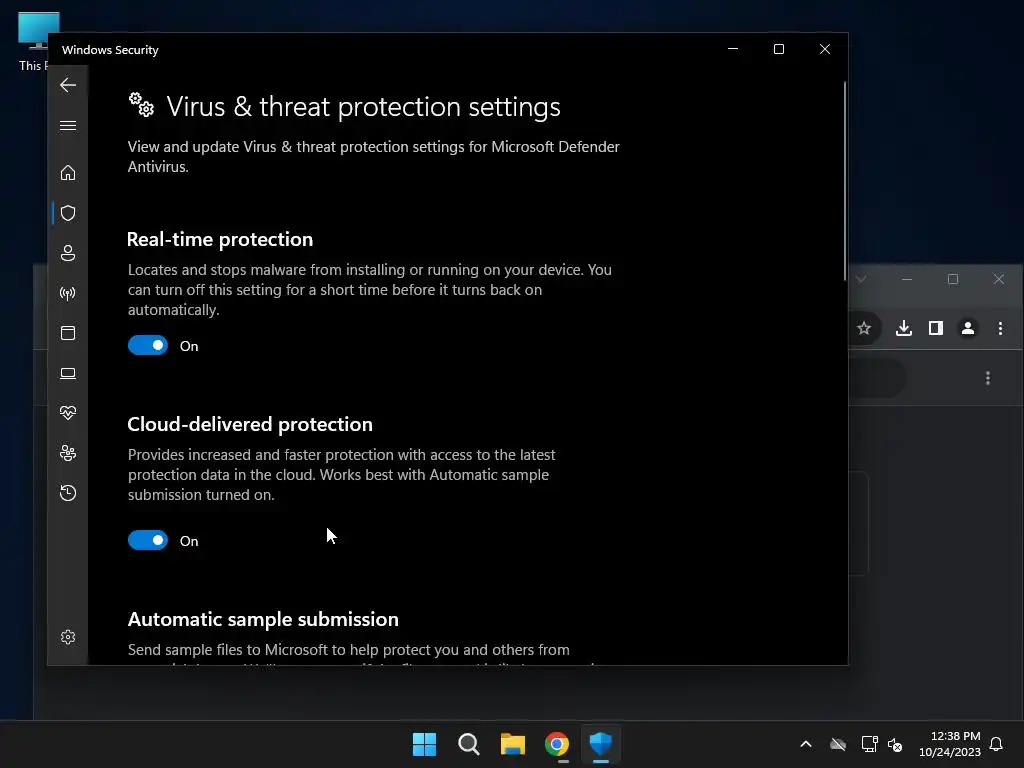Turn off Real-time protection toggle
Viewport: 1024px width, 768px height.
click(148, 345)
